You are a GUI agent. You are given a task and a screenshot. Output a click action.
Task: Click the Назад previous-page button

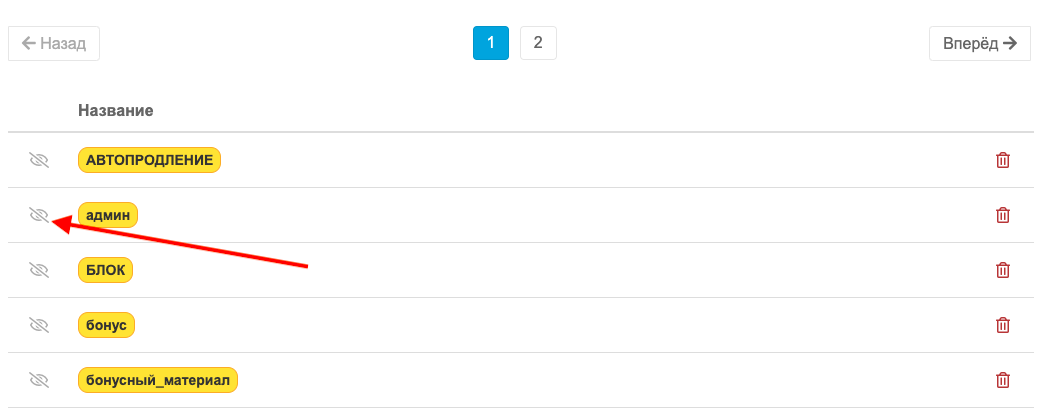[x=54, y=44]
